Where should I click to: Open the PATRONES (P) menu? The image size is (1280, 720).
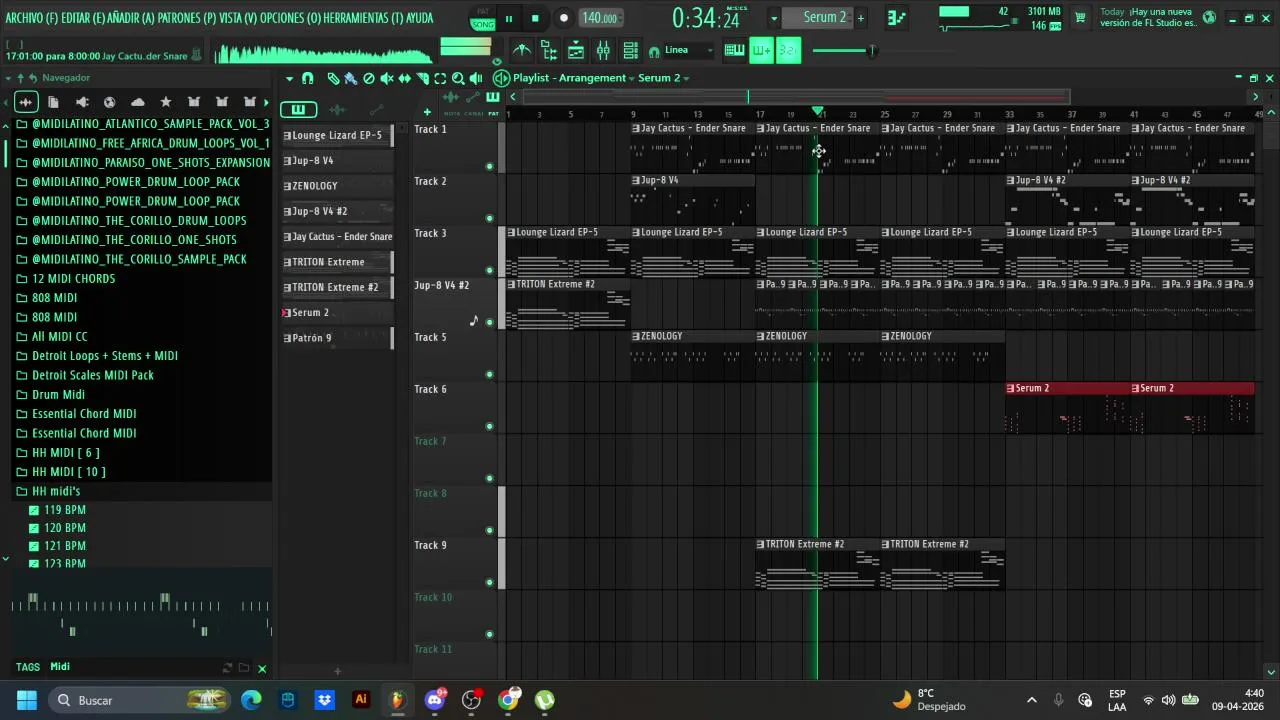pyautogui.click(x=187, y=18)
